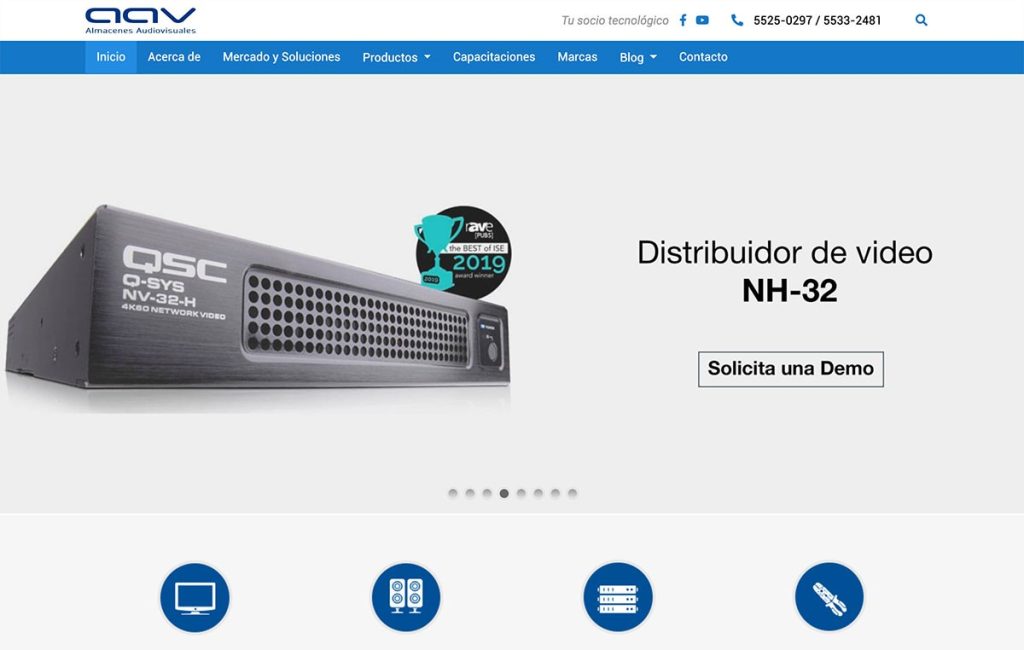Open the Facebook page via its icon
This screenshot has height=650, width=1024.
click(x=682, y=19)
